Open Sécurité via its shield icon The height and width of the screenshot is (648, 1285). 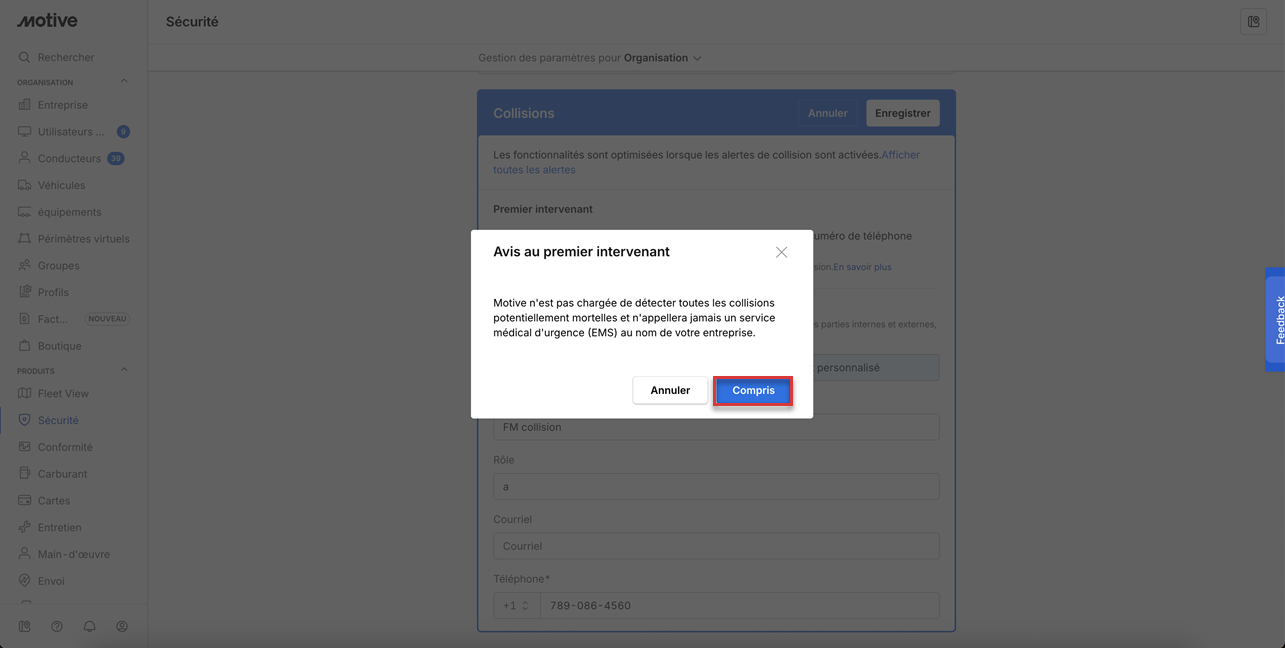click(25, 420)
